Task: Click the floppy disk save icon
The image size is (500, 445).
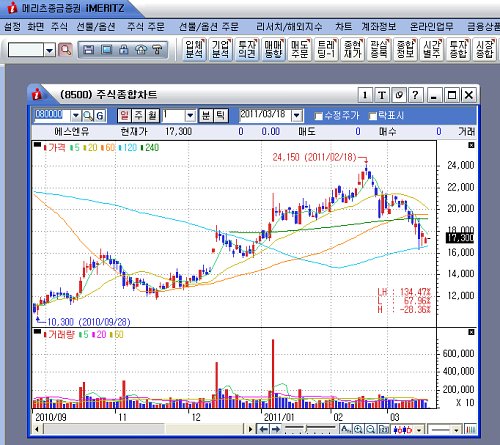Action: [x=88, y=50]
